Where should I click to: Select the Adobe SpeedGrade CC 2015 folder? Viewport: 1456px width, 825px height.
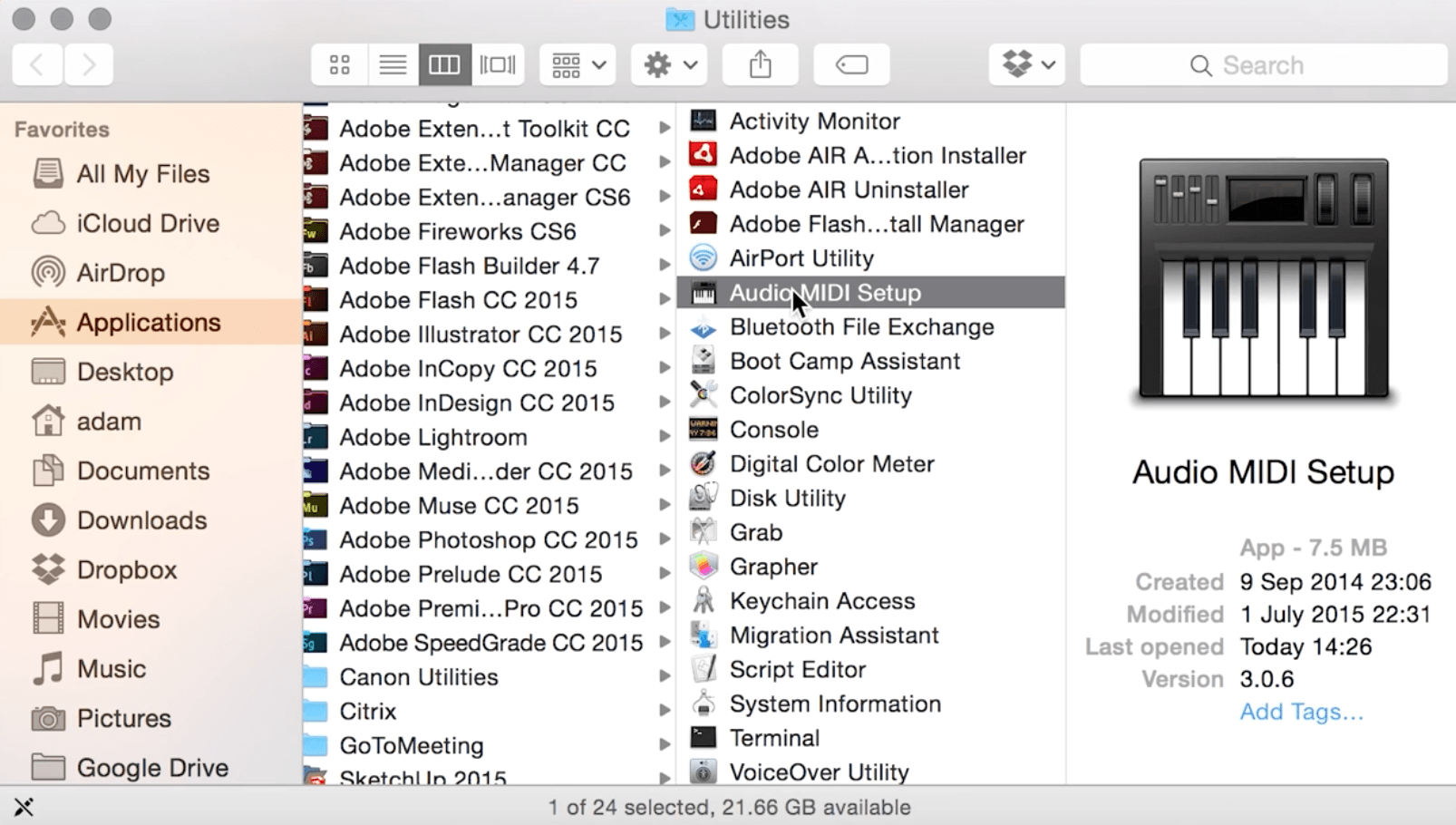pyautogui.click(x=490, y=642)
